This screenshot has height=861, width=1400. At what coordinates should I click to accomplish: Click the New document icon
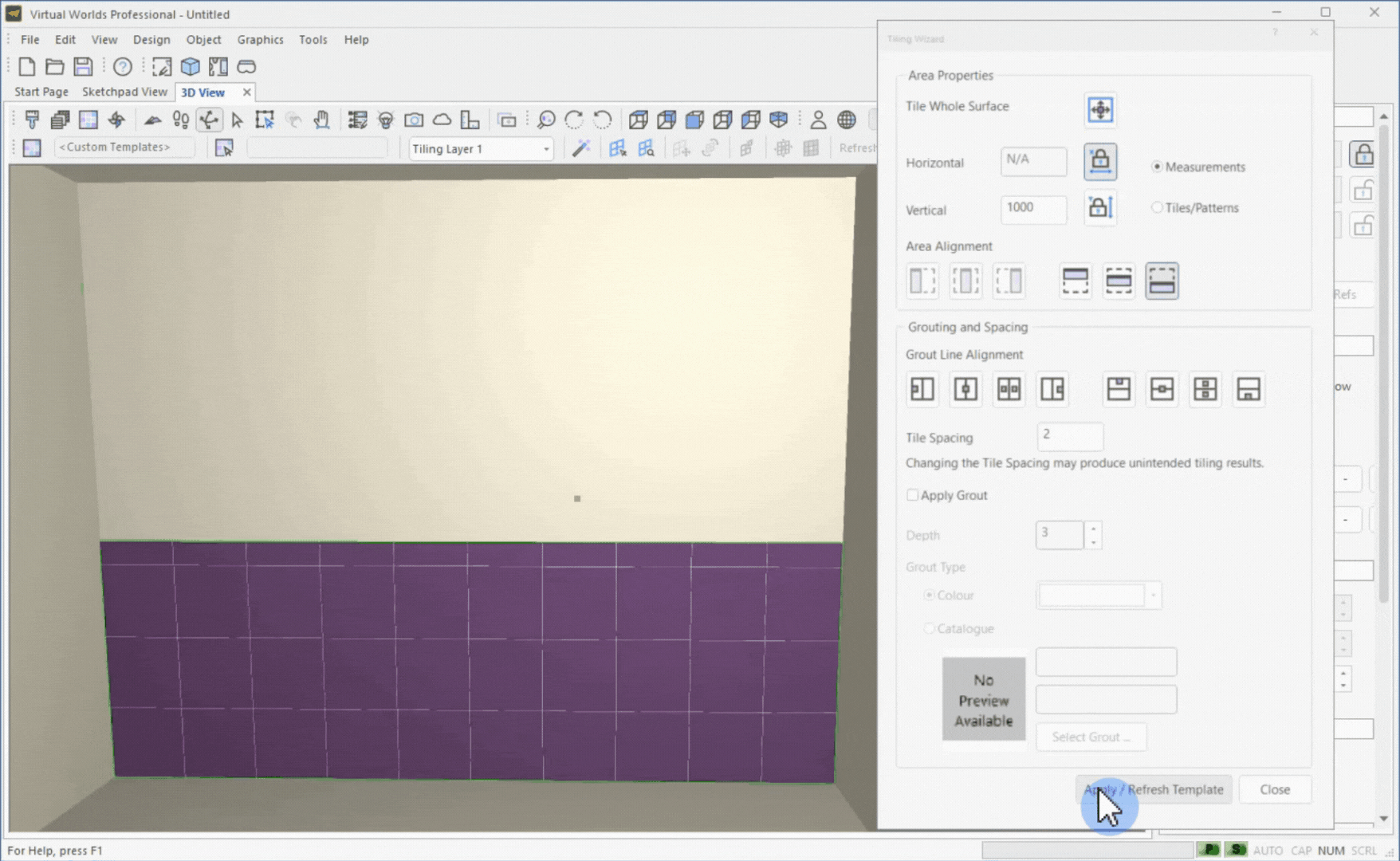[x=26, y=66]
